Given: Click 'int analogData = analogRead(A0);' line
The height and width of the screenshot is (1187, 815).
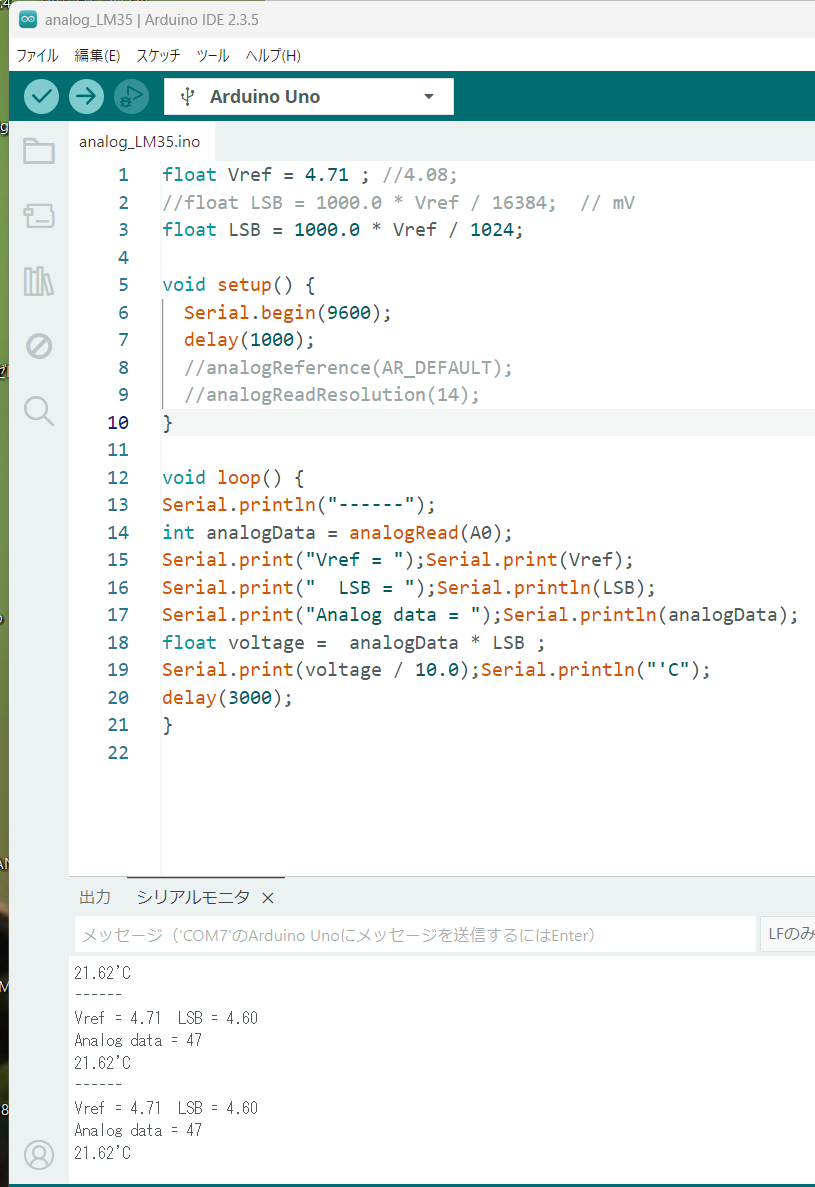Looking at the screenshot, I should tap(337, 533).
